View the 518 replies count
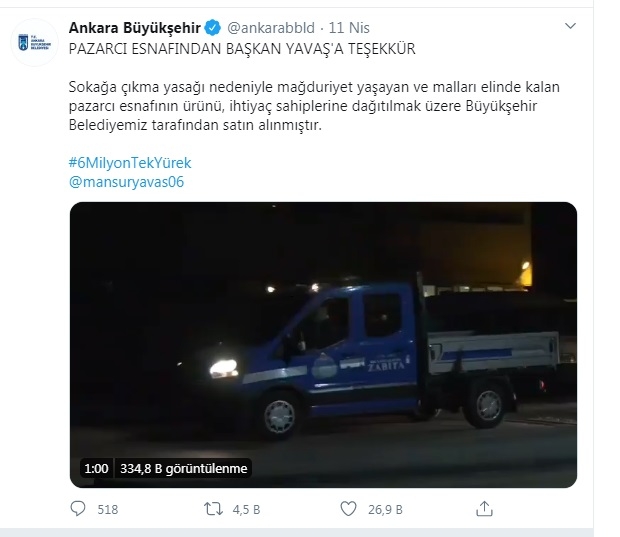 tap(108, 509)
